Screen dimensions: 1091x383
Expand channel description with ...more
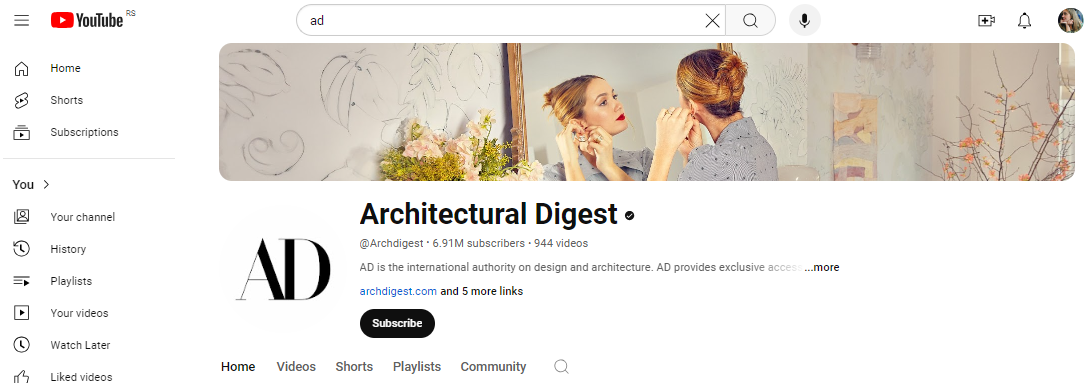(822, 267)
